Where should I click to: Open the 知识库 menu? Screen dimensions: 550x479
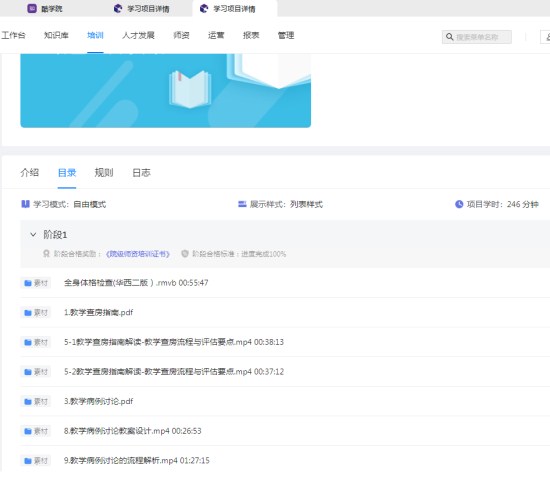click(x=56, y=35)
